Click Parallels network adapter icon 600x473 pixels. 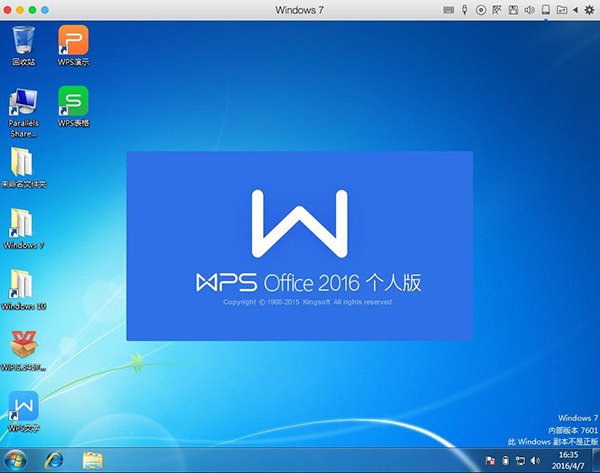point(497,10)
